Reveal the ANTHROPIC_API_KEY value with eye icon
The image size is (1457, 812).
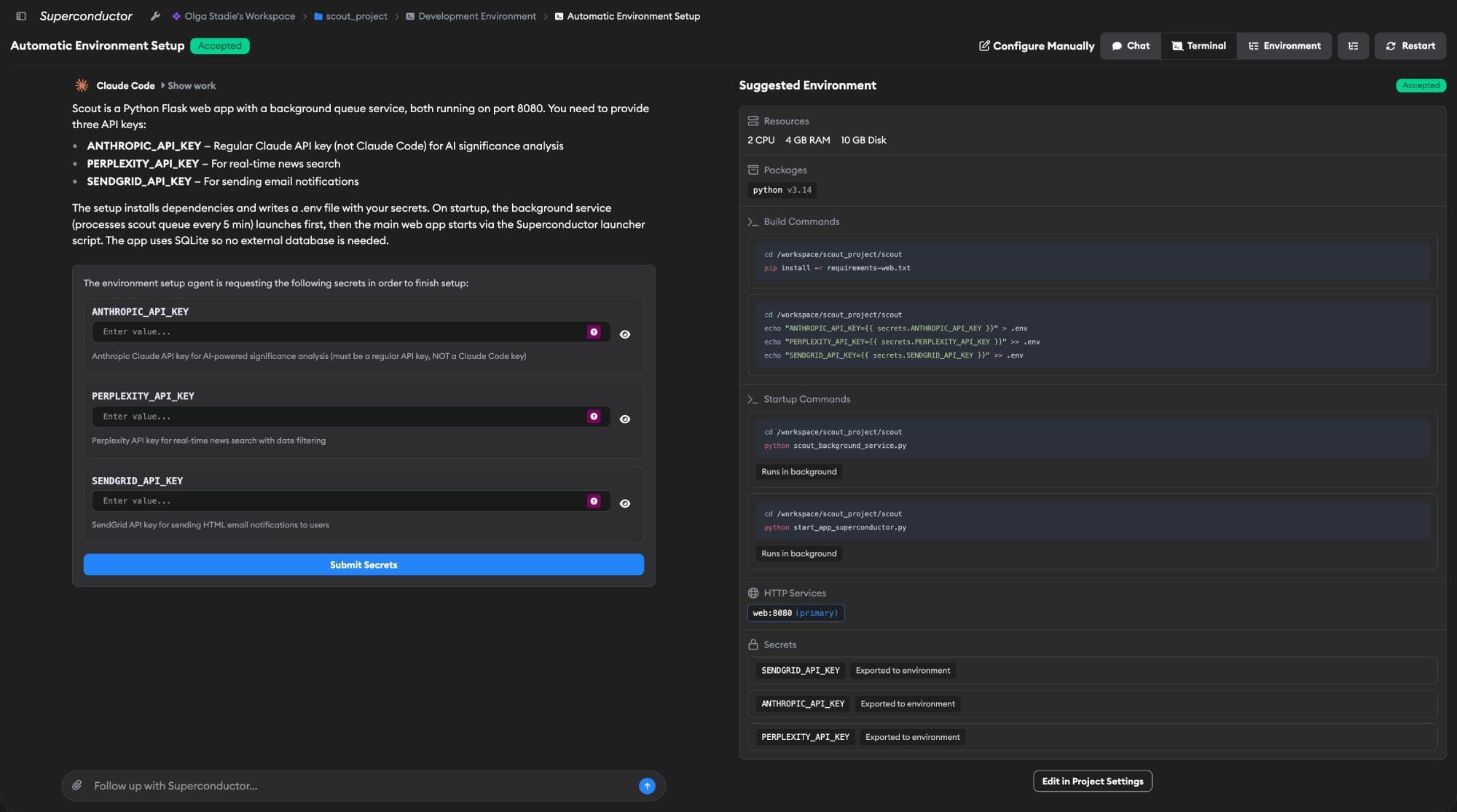pyautogui.click(x=625, y=334)
